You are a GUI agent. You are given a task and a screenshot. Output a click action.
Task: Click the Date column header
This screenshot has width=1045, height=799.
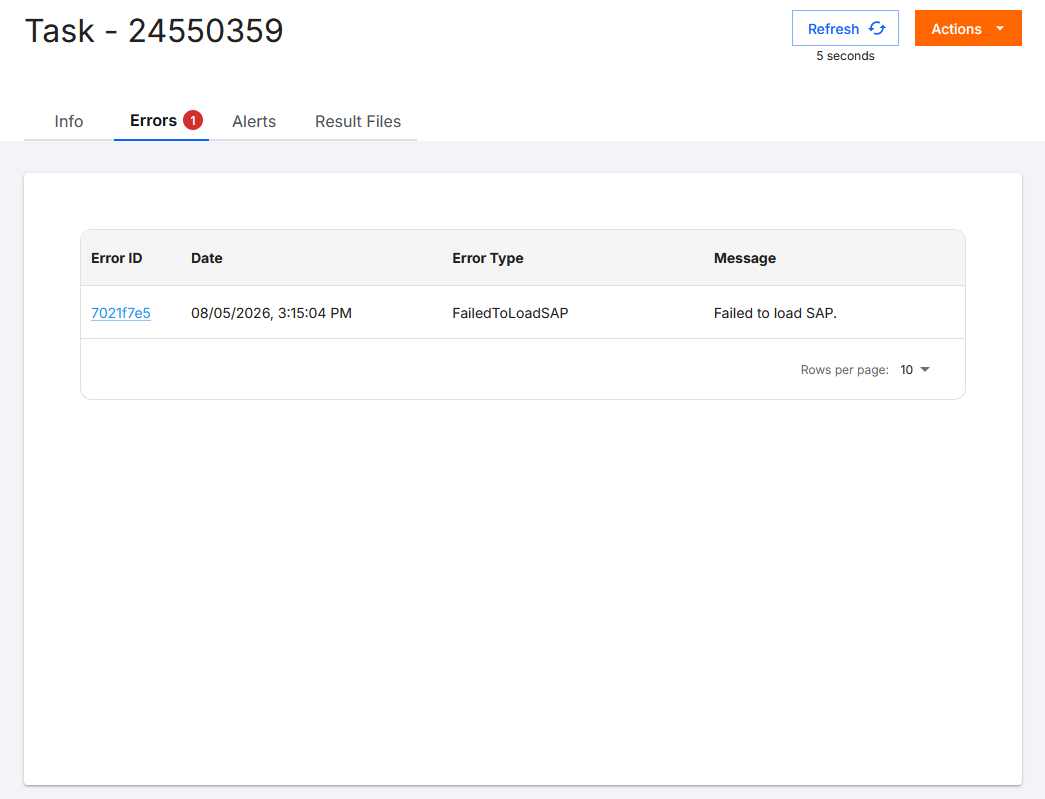(x=207, y=258)
